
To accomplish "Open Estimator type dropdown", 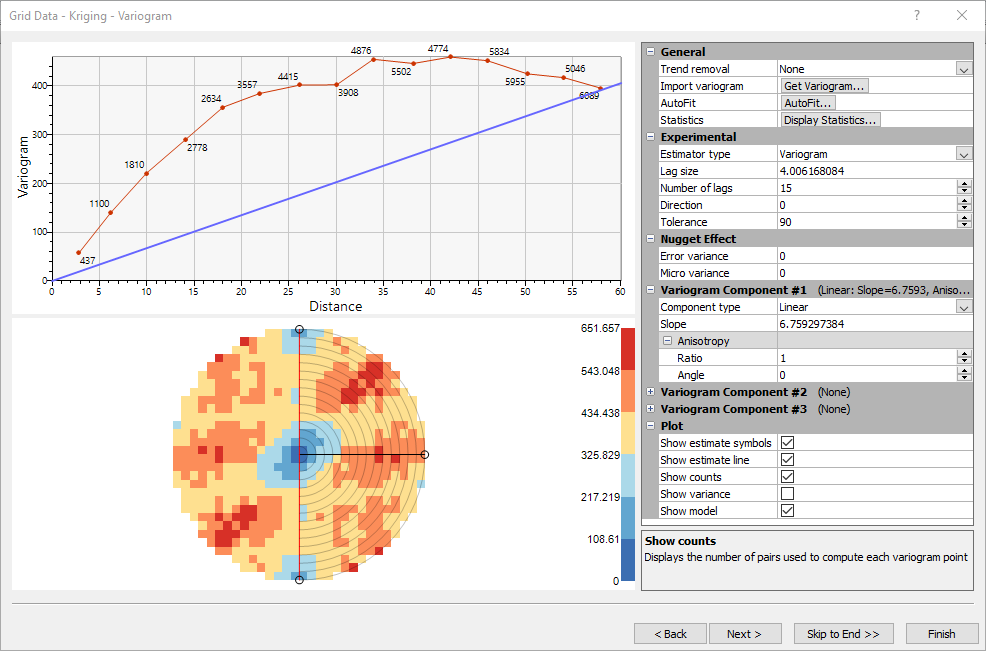I will tap(964, 154).
